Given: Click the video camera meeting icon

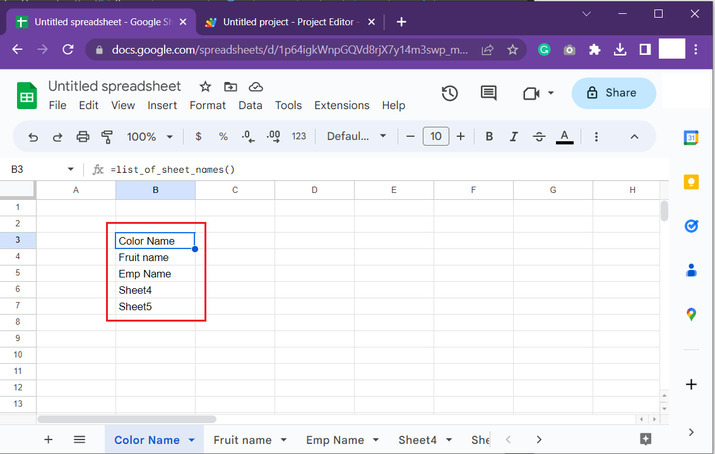Looking at the screenshot, I should tap(531, 93).
